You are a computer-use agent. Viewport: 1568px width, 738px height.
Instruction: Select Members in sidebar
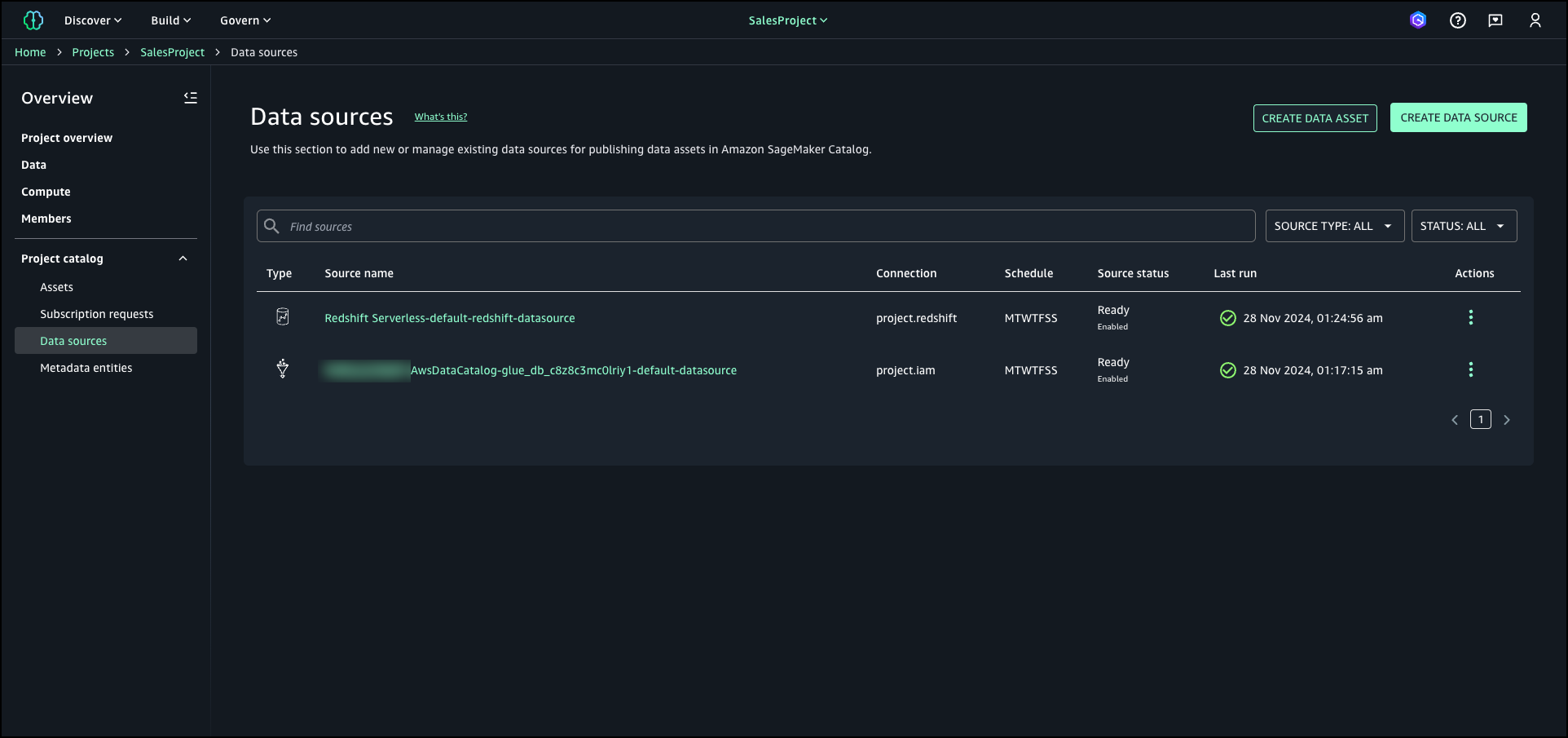point(46,219)
